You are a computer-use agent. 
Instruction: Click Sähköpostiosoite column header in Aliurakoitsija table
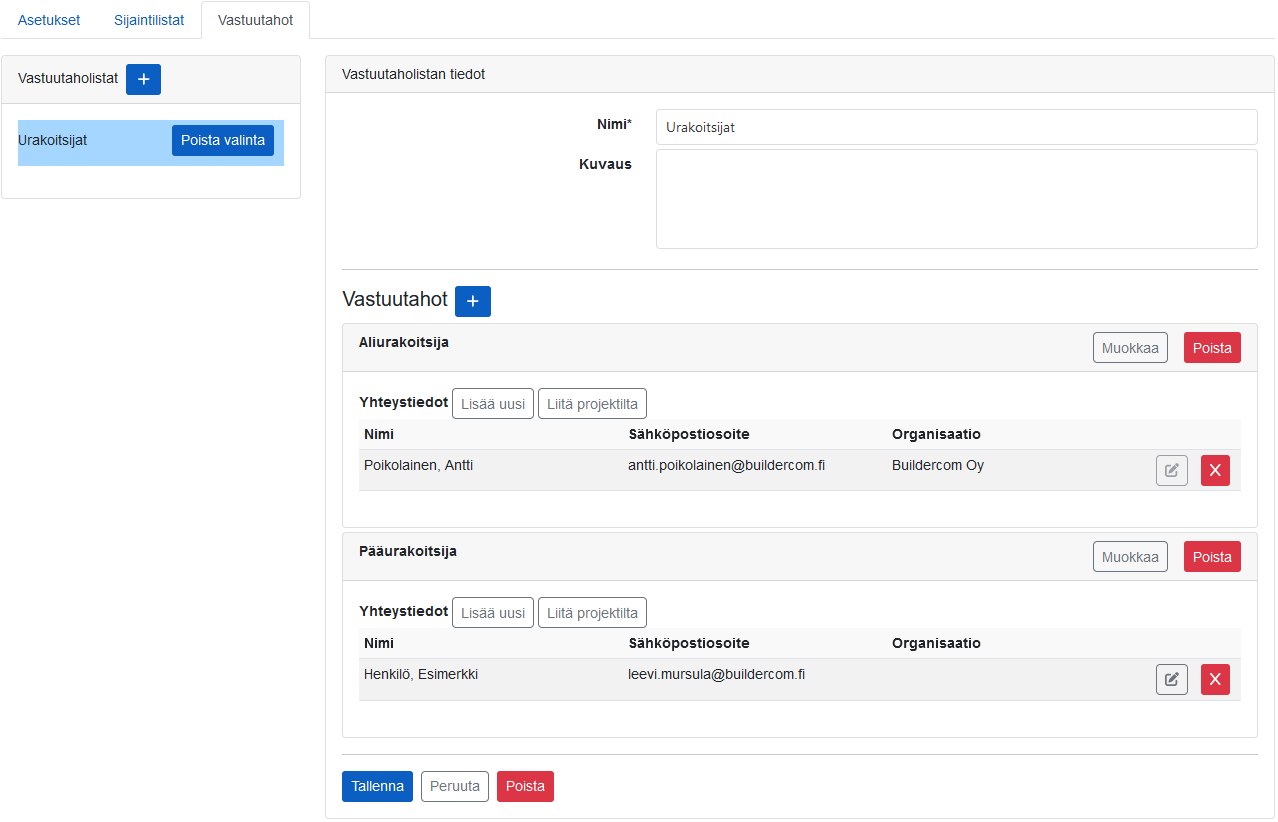tap(689, 434)
